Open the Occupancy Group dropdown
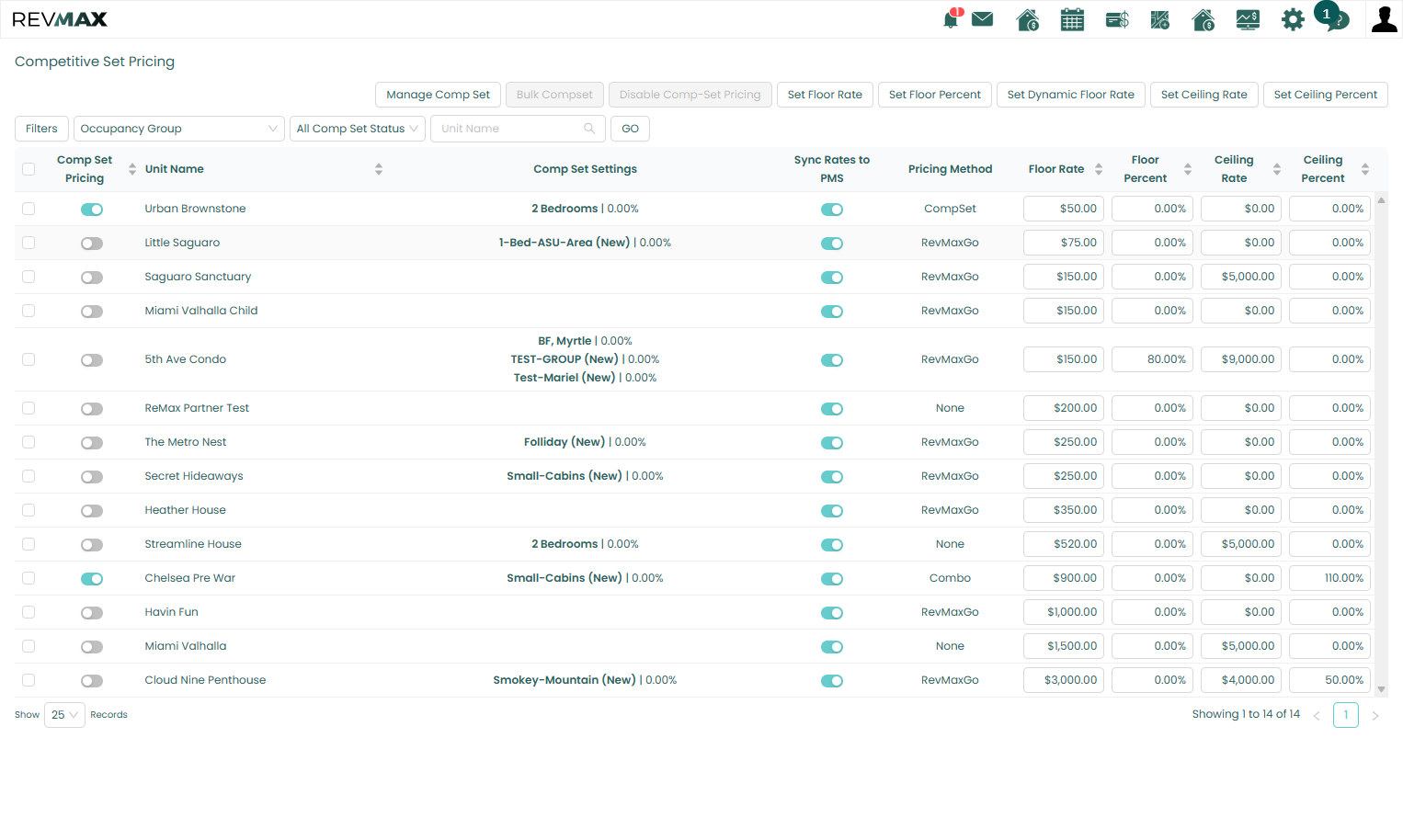The image size is (1403, 840). coord(179,129)
